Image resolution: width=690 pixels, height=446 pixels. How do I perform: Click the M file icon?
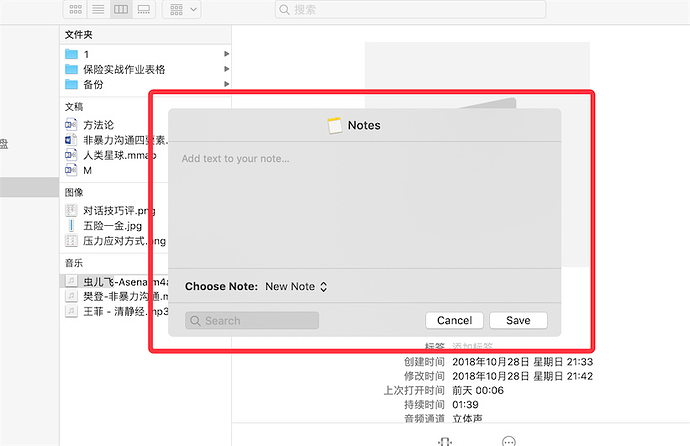[x=71, y=170]
